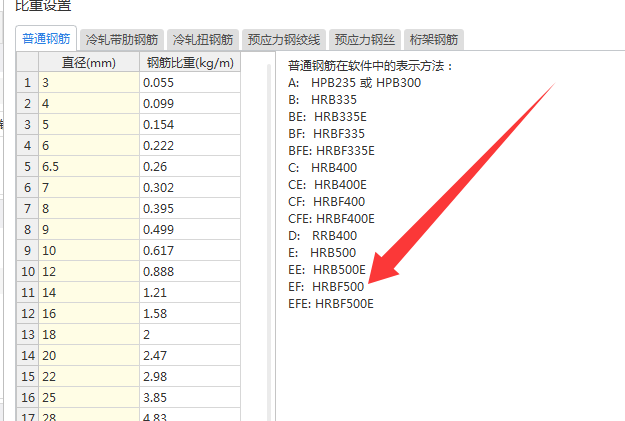Click the B: HRB335 line
This screenshot has height=421, width=625.
322,100
